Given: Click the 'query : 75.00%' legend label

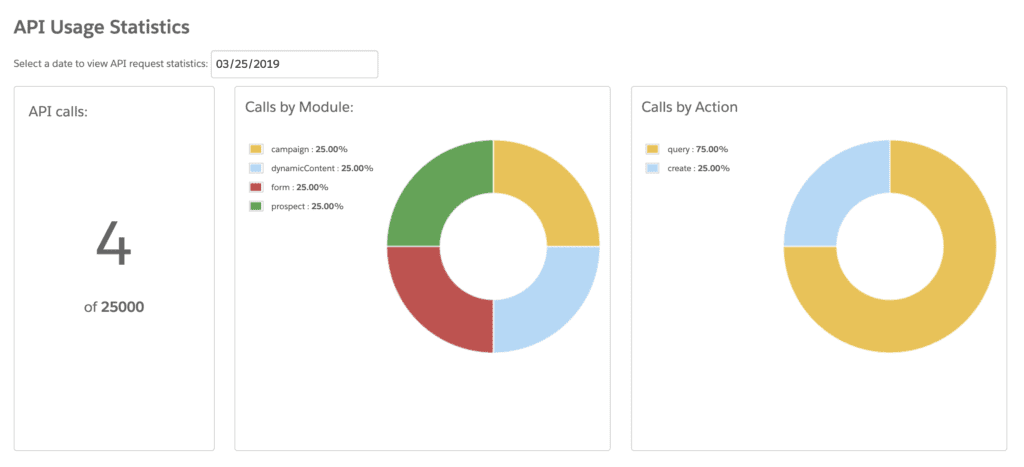Looking at the screenshot, I should [x=697, y=150].
